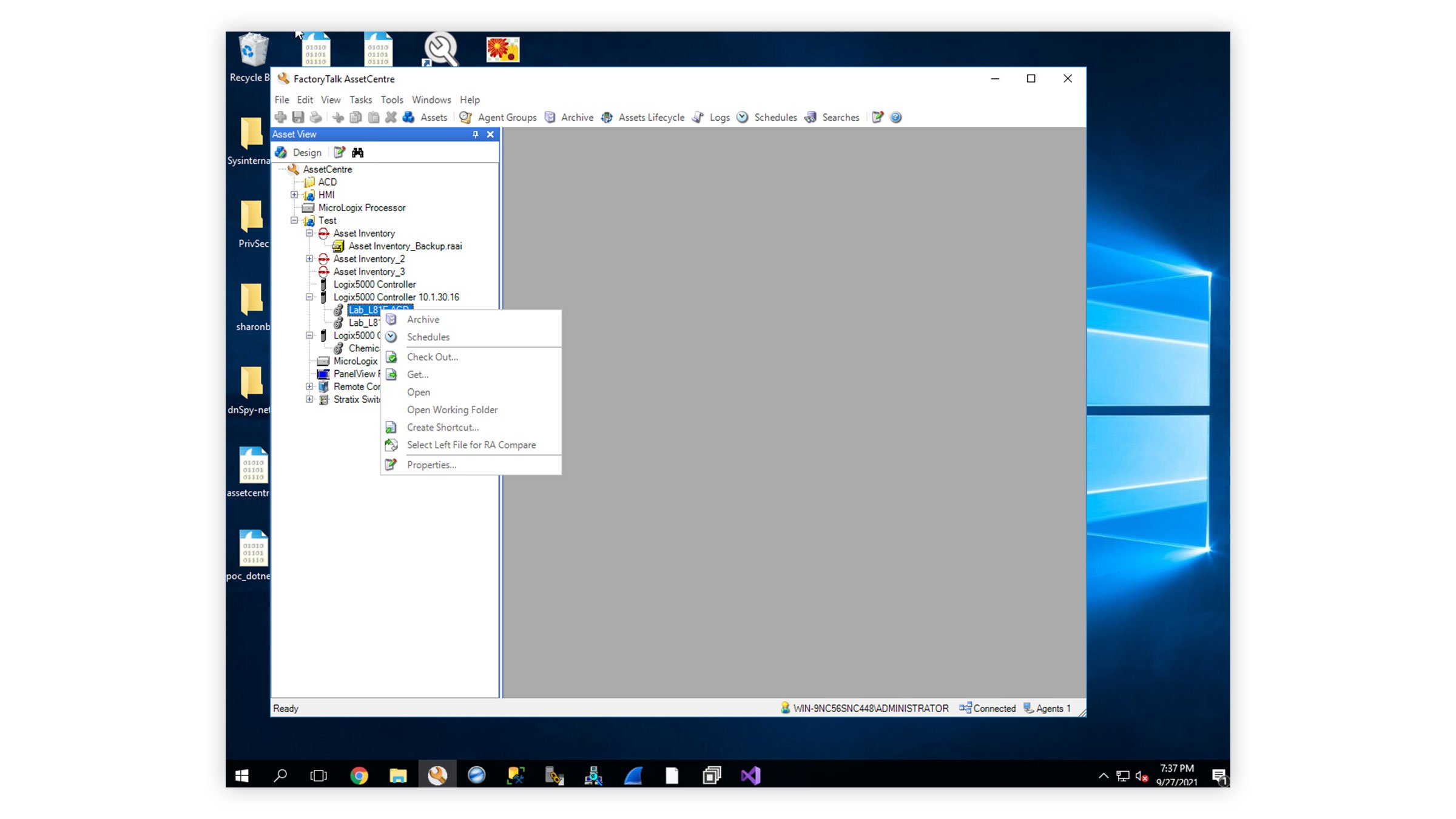
Task: Select Asset Inventory_3 in tree
Action: pyautogui.click(x=369, y=271)
